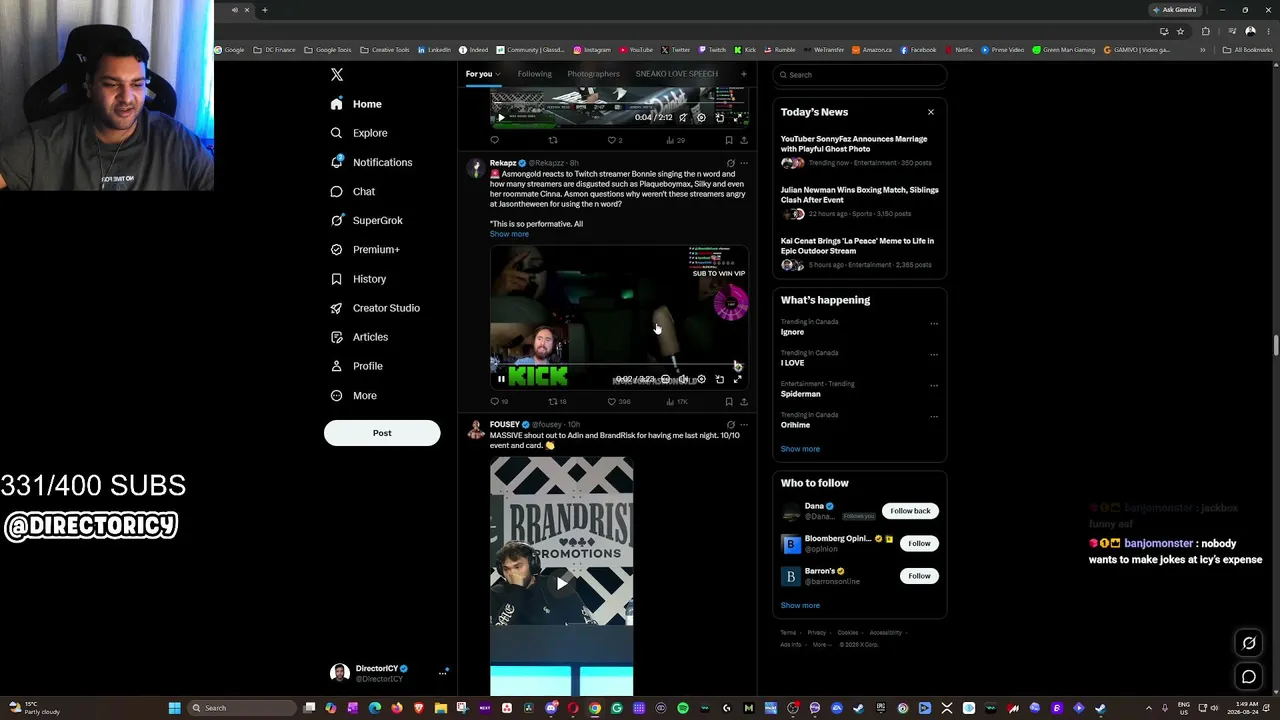Switch to the Photographers tab
The width and height of the screenshot is (1280, 720).
(x=594, y=74)
